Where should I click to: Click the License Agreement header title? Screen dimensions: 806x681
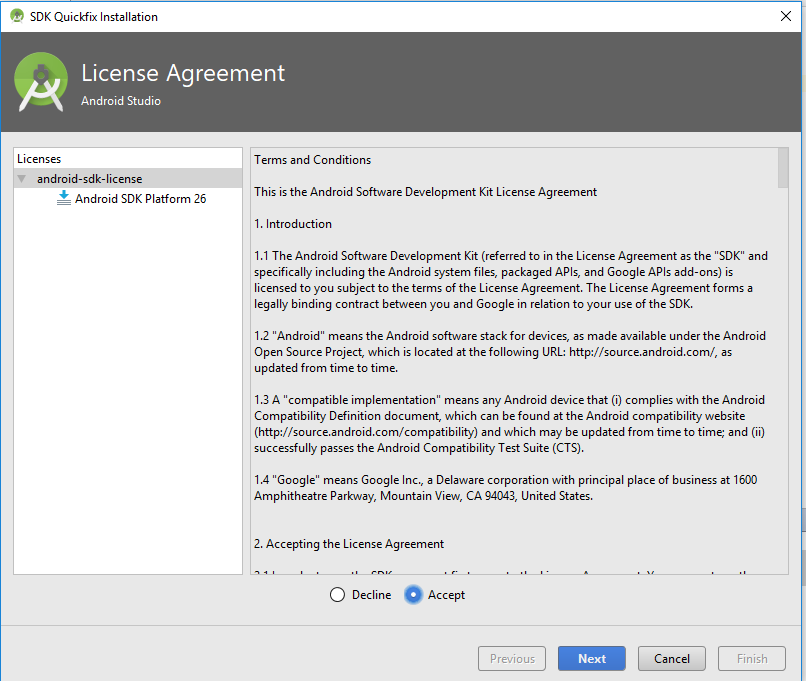tap(183, 73)
